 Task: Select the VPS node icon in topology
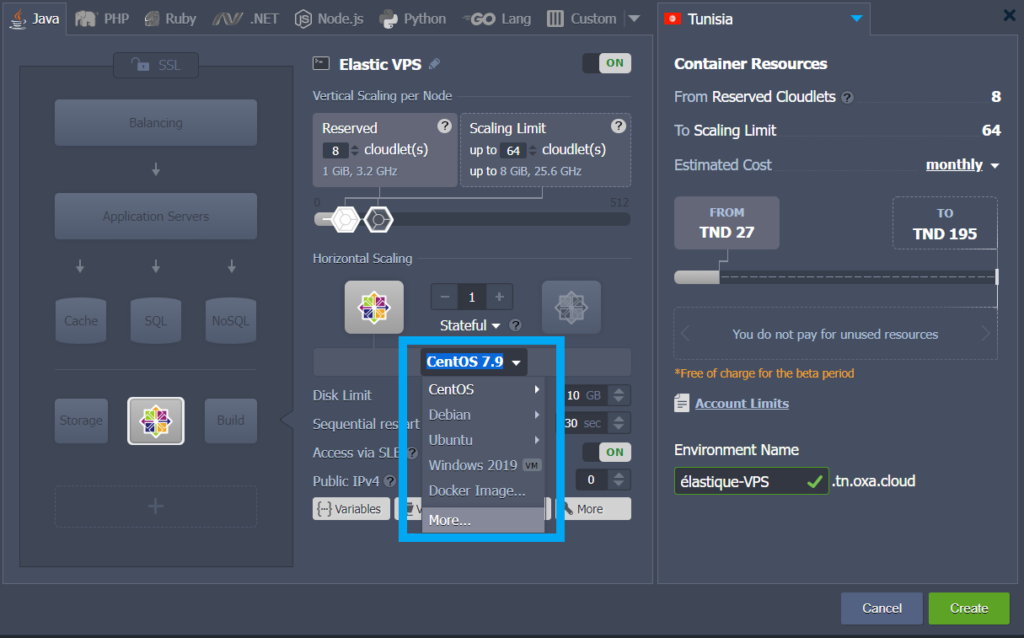click(155, 420)
